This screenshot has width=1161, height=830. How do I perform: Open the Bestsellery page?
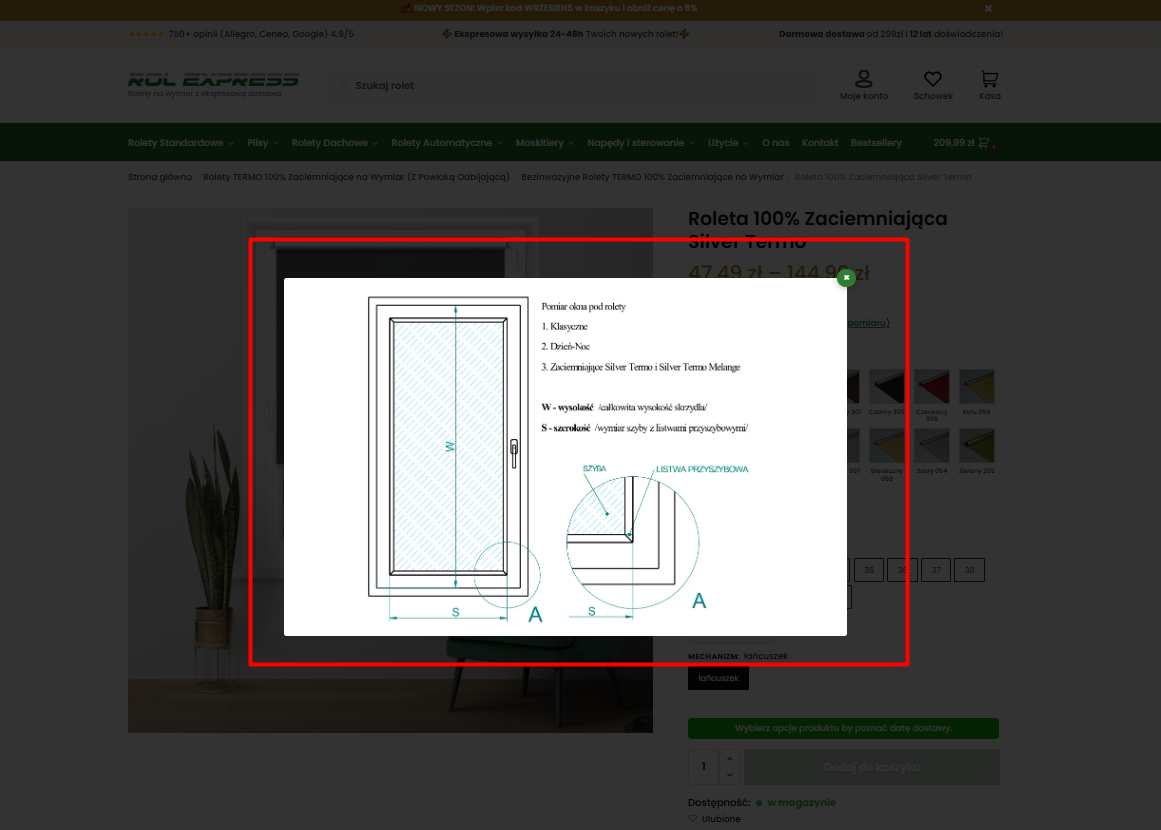(x=876, y=143)
